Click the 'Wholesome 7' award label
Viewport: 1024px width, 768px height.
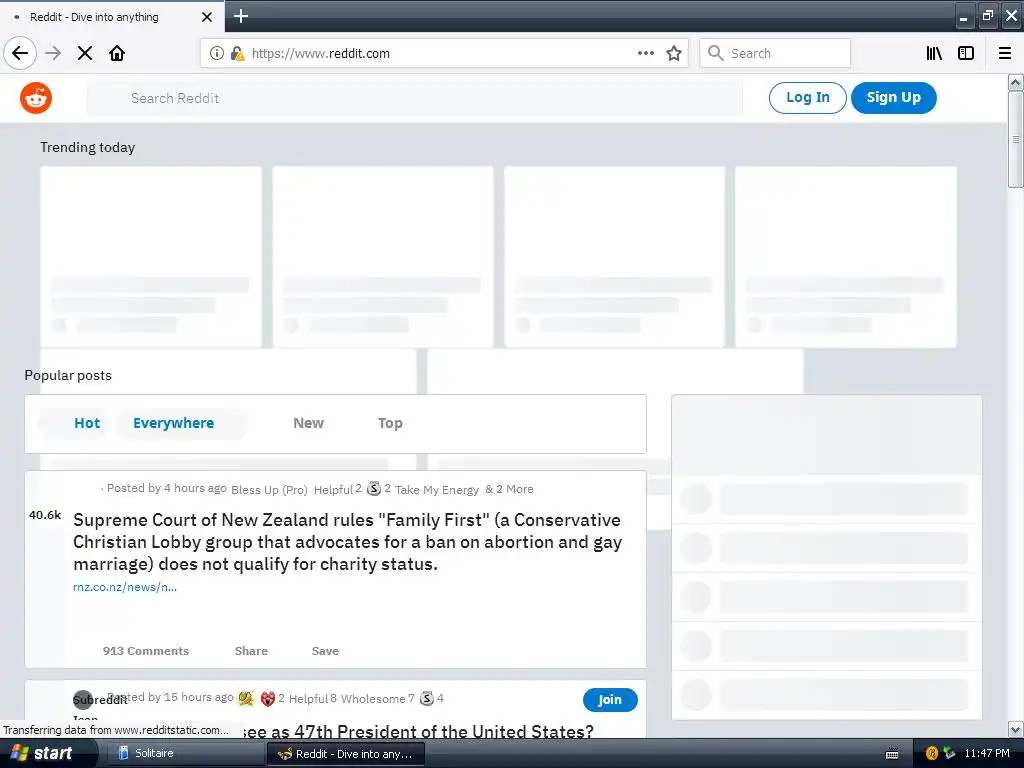(377, 699)
